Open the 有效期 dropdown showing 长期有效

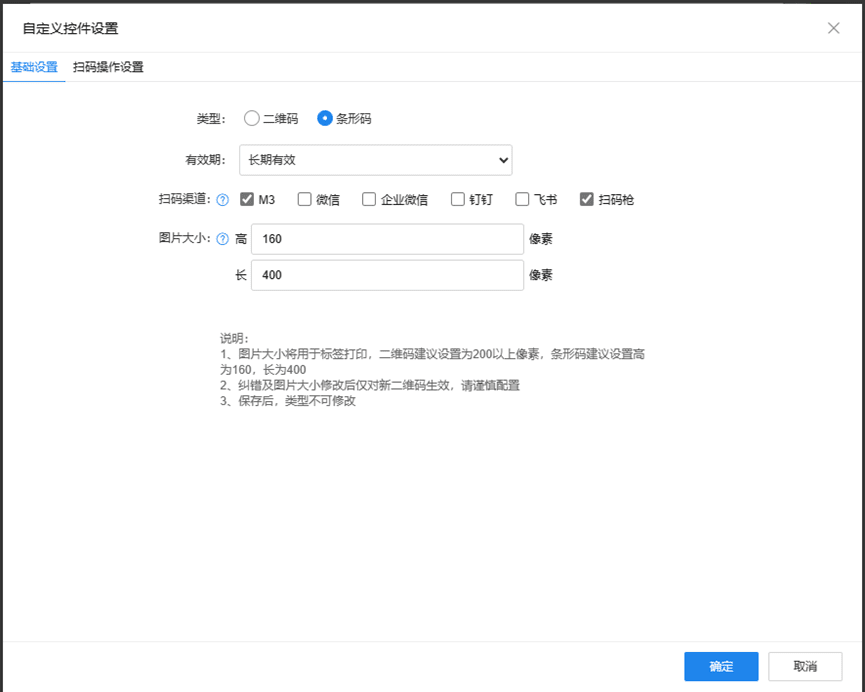tap(376, 160)
